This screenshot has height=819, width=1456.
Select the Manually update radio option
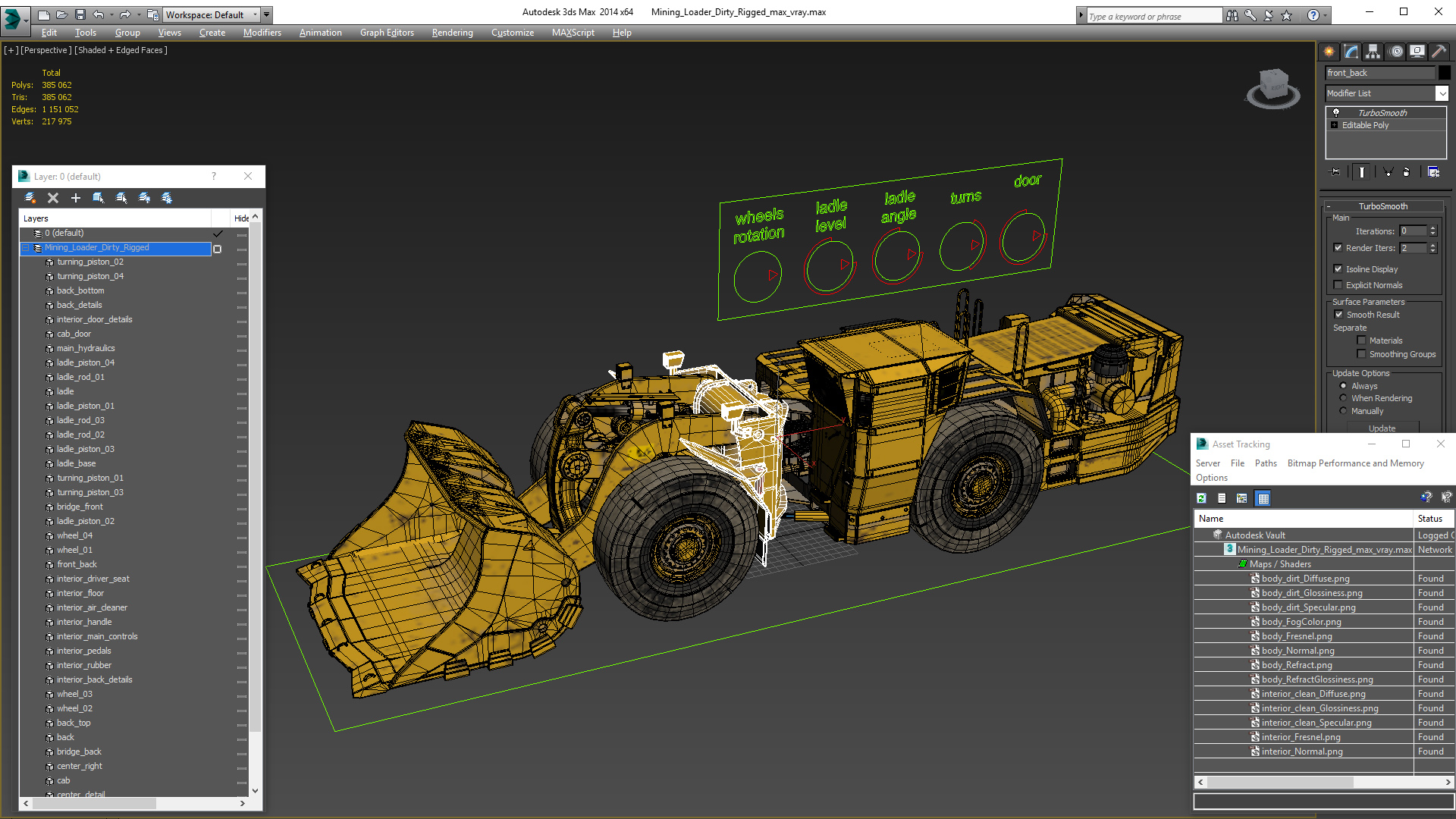pyautogui.click(x=1343, y=411)
